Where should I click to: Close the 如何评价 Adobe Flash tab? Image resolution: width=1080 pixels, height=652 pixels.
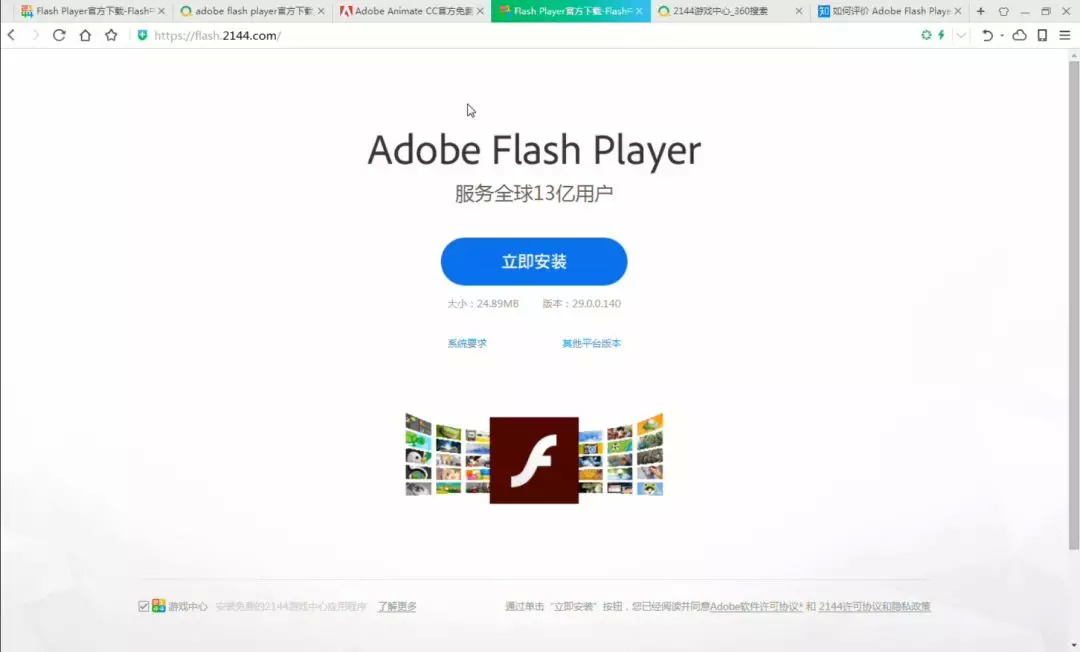coord(958,11)
